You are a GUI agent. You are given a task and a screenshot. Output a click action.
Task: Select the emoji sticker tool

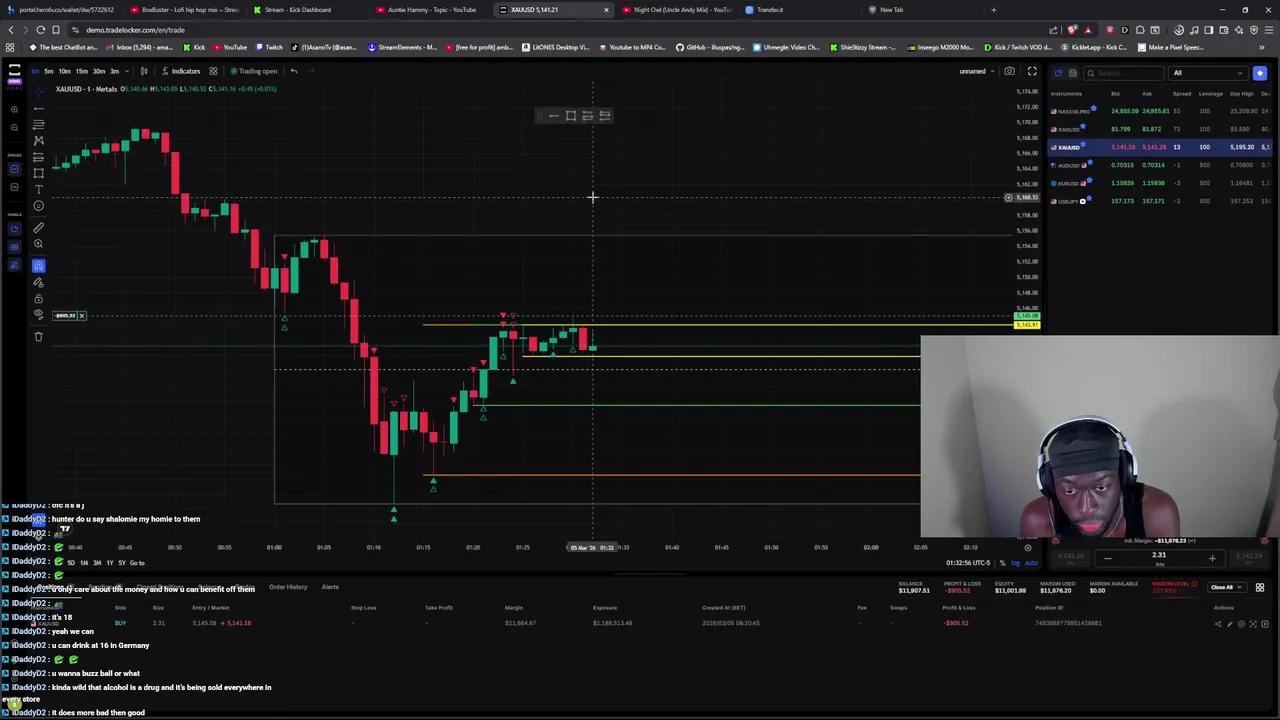[38, 206]
